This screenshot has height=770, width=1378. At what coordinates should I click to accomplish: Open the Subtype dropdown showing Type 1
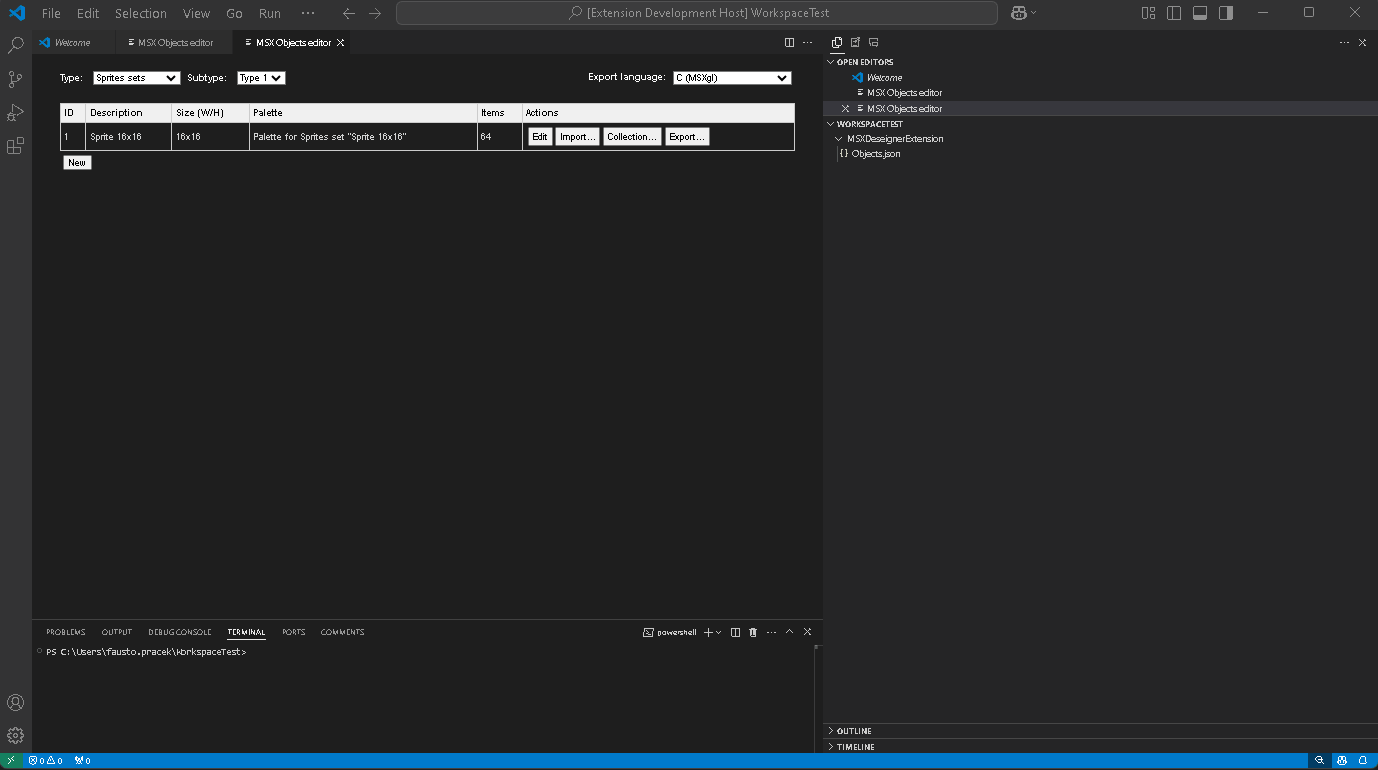coord(261,78)
